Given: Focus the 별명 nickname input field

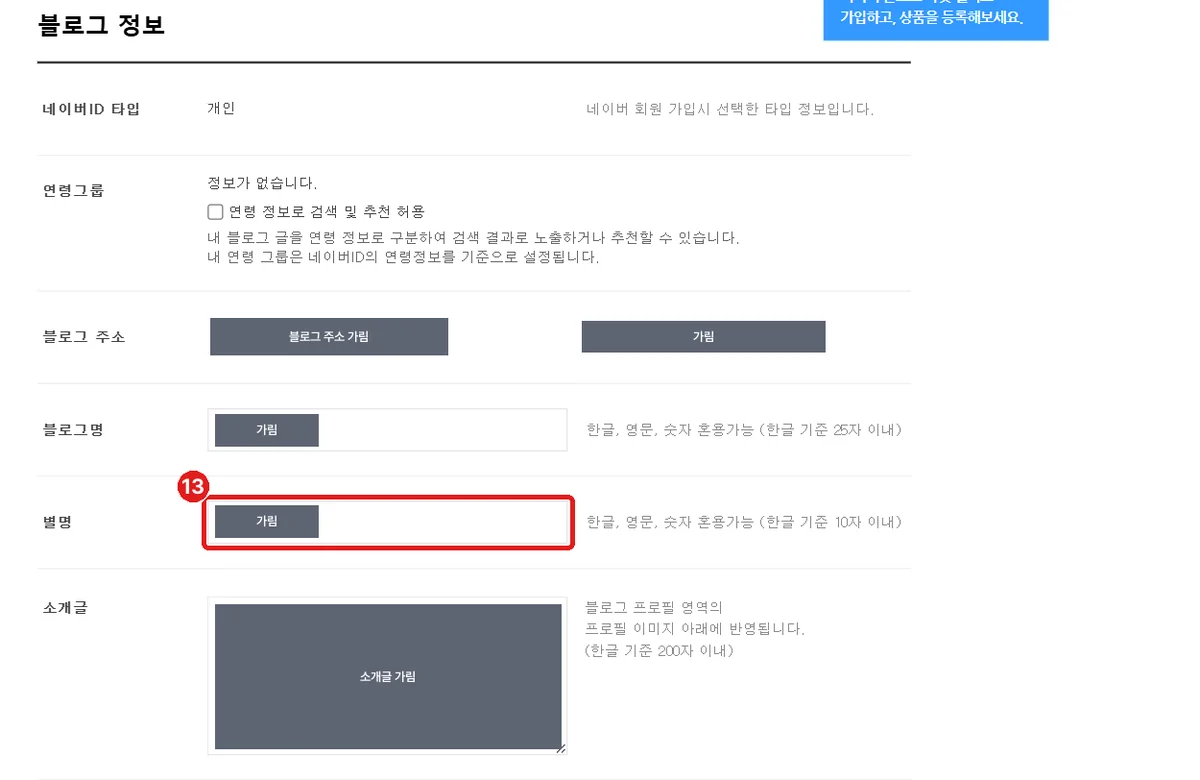Looking at the screenshot, I should pos(388,522).
